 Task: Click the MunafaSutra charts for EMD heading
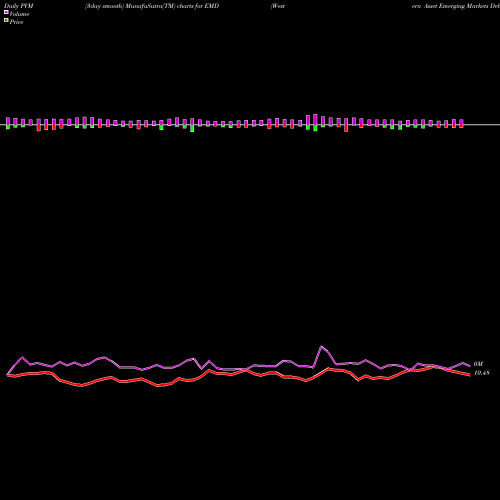click(x=152, y=6)
